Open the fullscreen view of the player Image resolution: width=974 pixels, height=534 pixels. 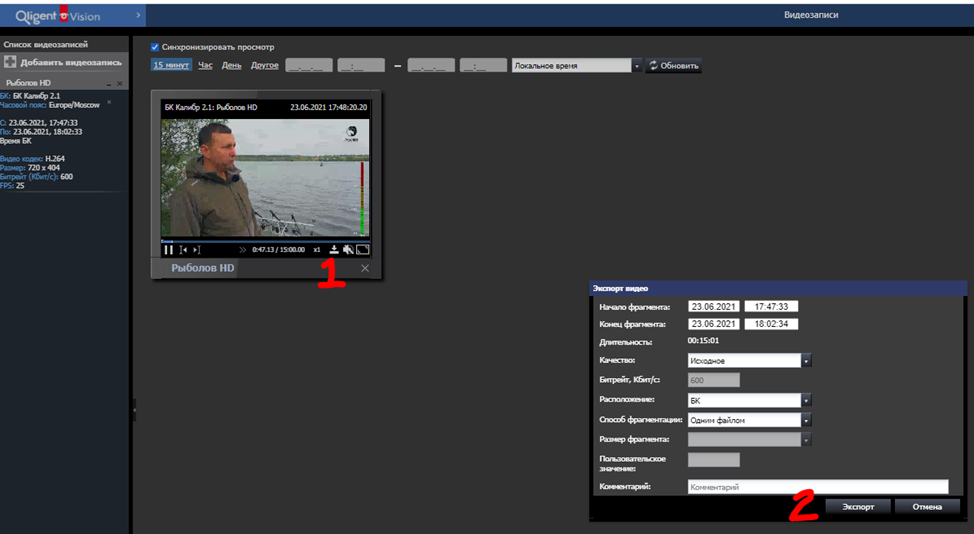click(x=363, y=250)
